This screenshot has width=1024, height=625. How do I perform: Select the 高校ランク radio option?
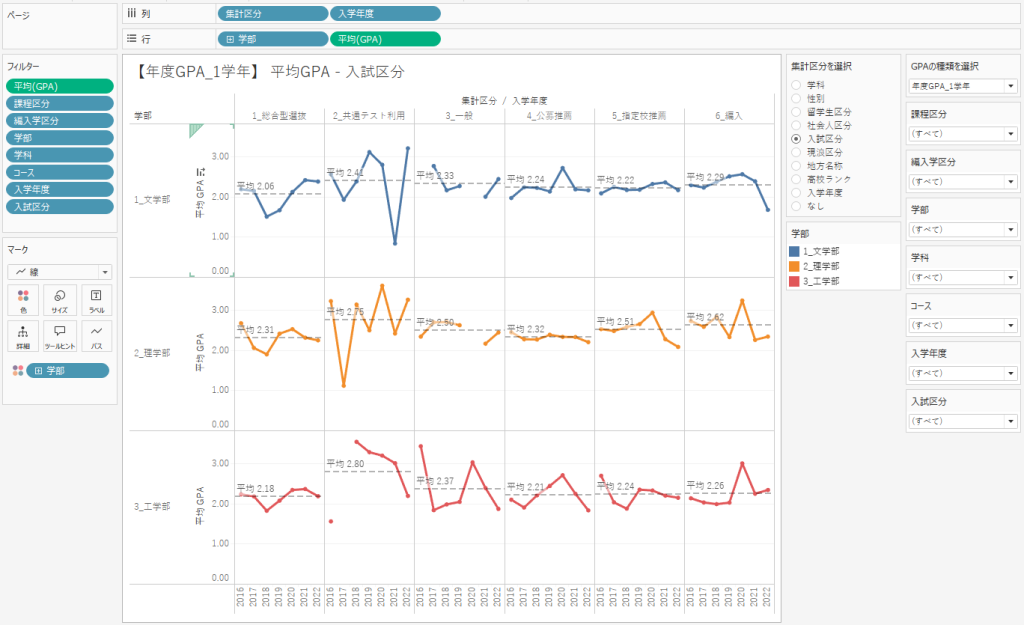coord(797,177)
